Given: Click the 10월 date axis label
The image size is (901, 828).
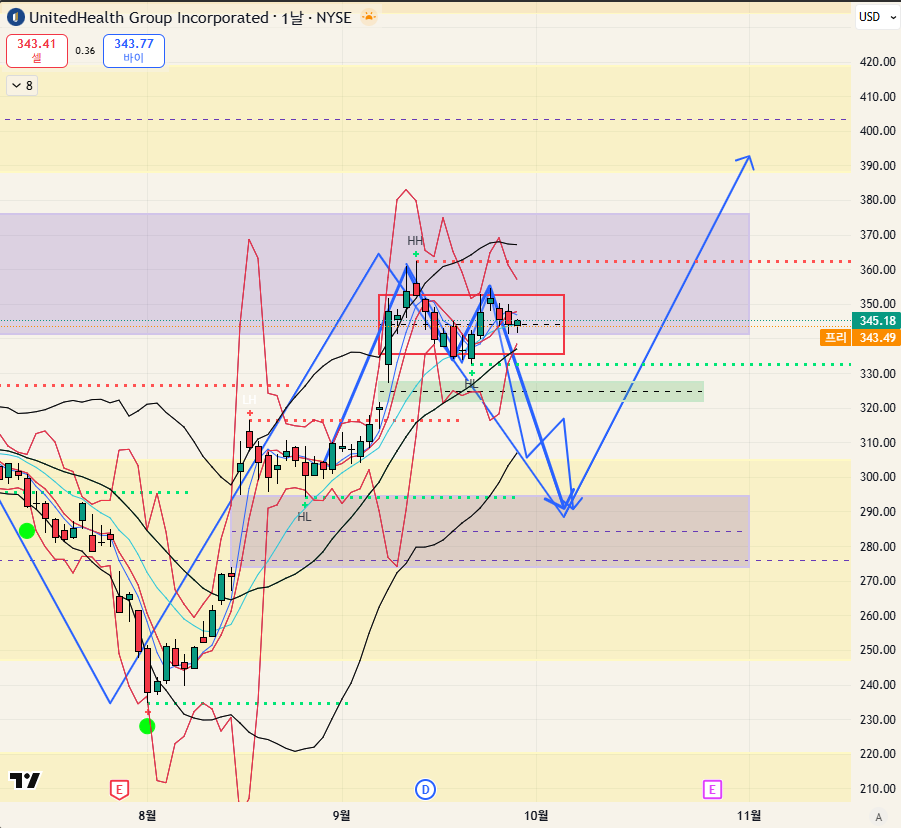Looking at the screenshot, I should (x=536, y=815).
